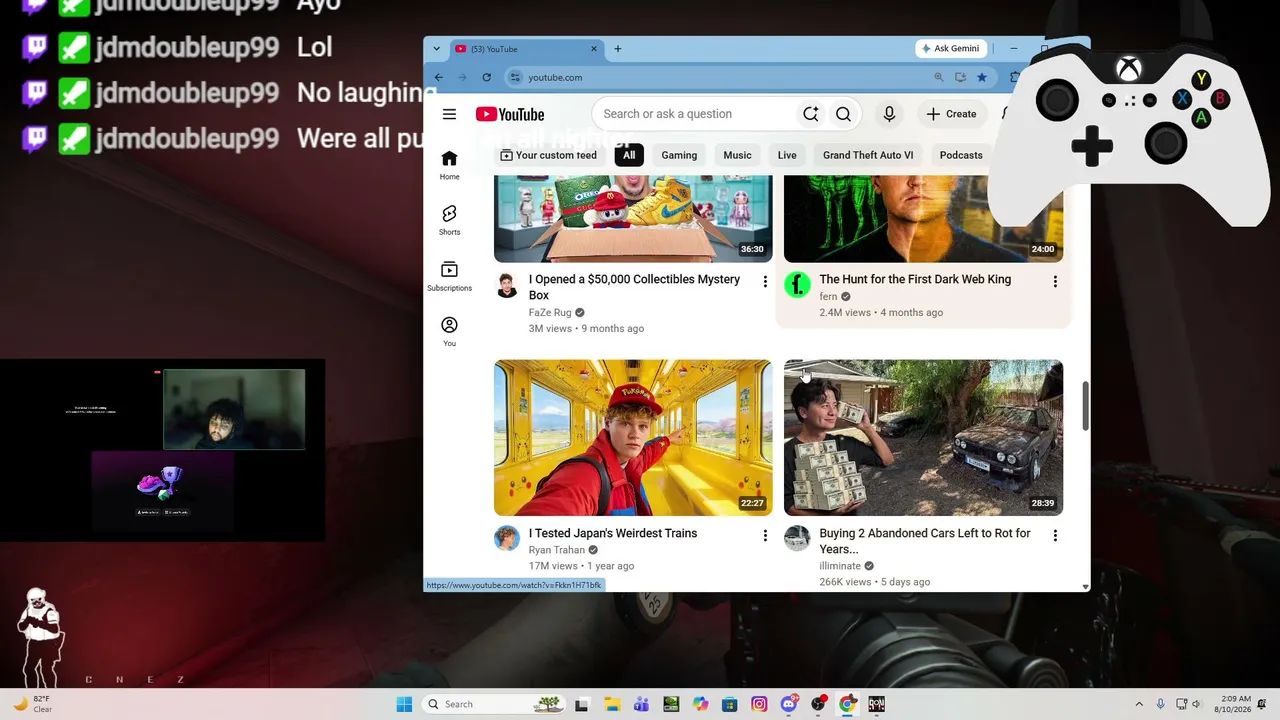Viewport: 1280px width, 720px height.
Task: Open the YouTube guide hamburger menu
Action: pos(449,114)
